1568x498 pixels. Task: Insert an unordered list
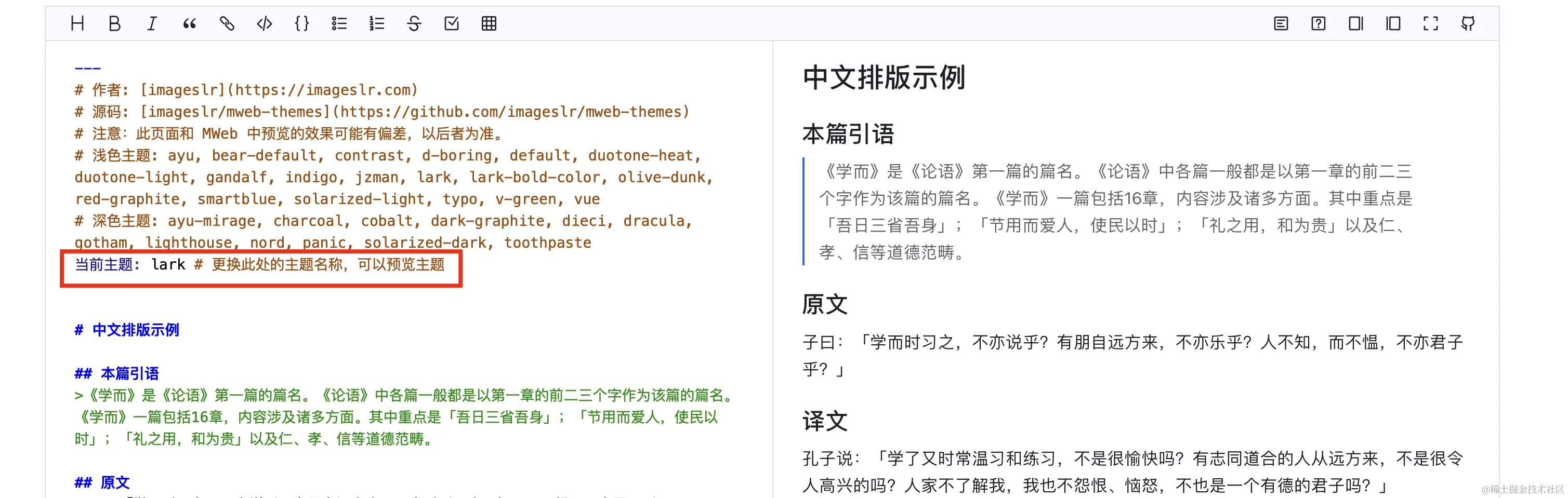click(x=339, y=24)
